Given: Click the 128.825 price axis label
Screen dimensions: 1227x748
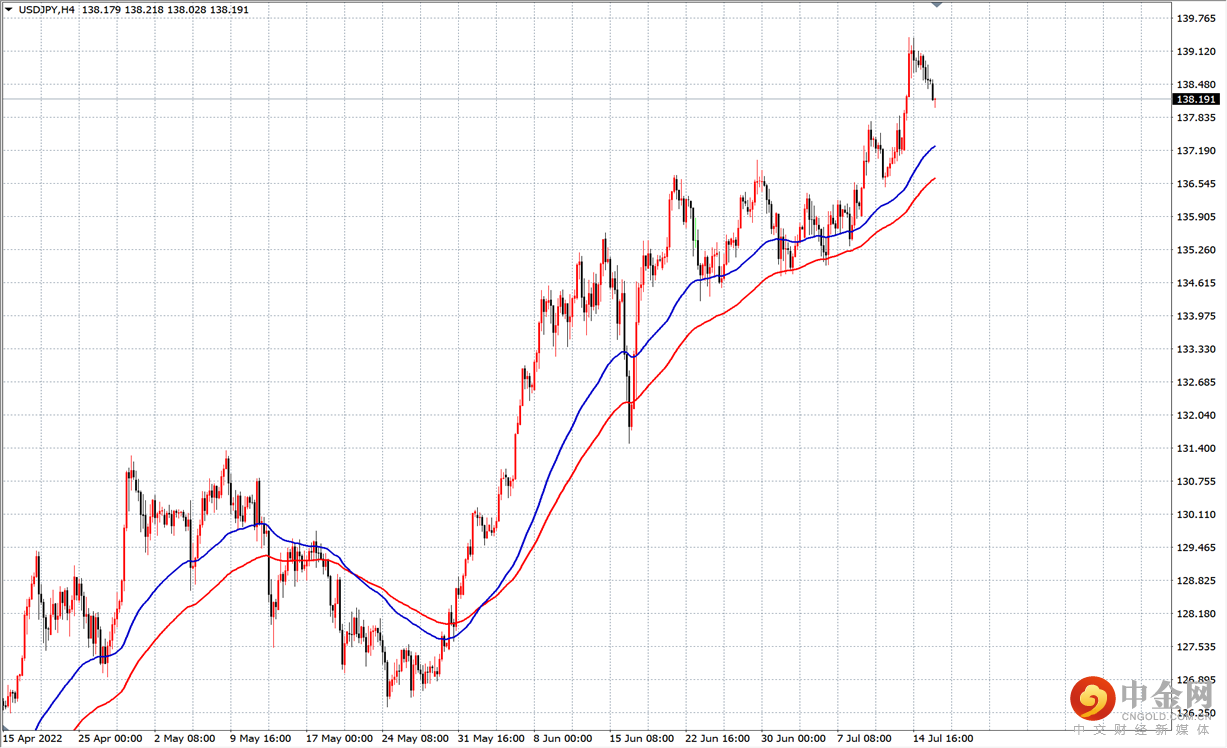Looking at the screenshot, I should (1196, 580).
